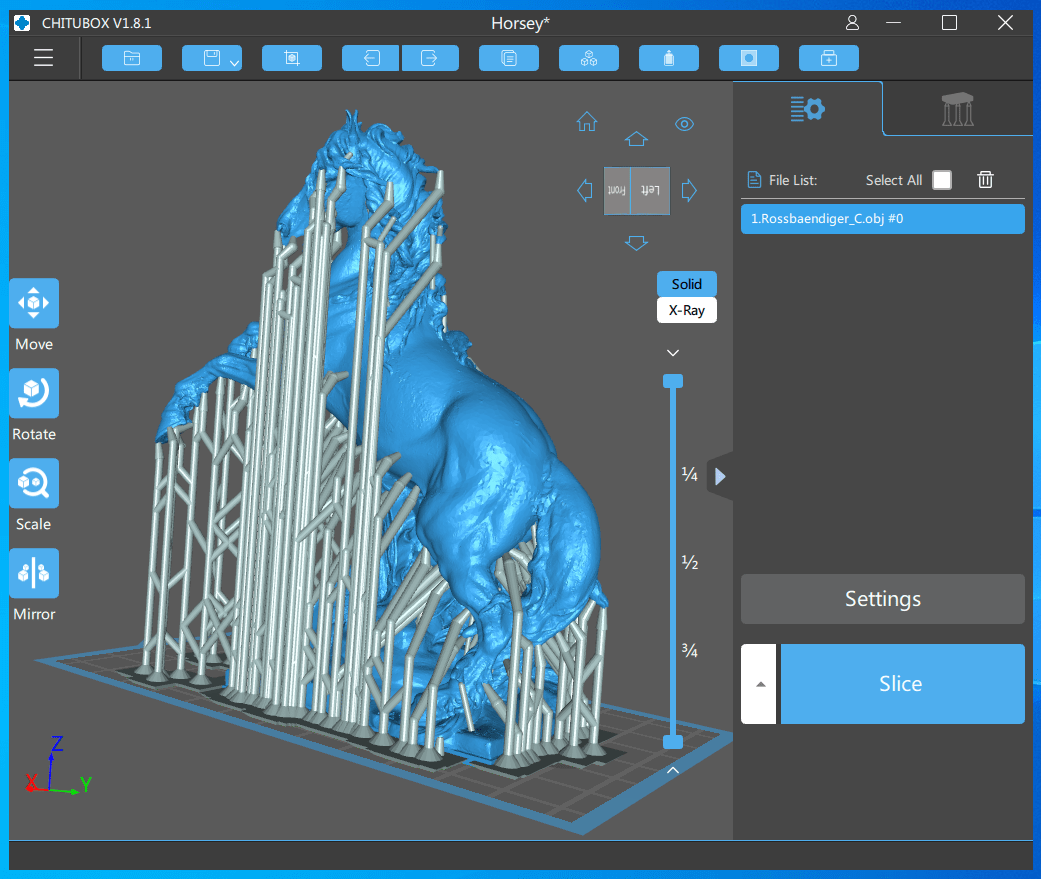Enable the Select All checkbox

point(941,180)
